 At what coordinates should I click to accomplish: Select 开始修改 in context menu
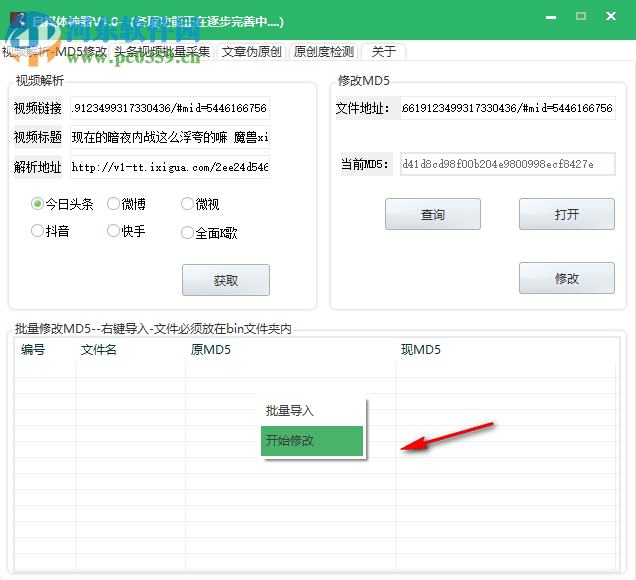[x=312, y=440]
